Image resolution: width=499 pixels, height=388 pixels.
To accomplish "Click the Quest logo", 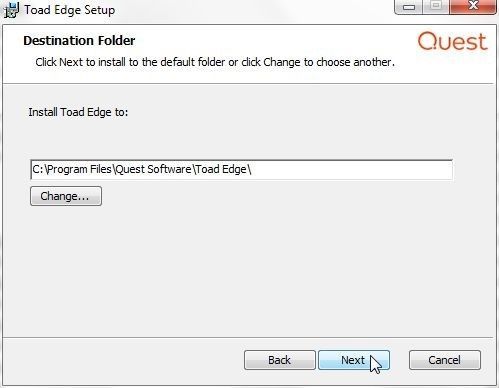I will pos(453,41).
